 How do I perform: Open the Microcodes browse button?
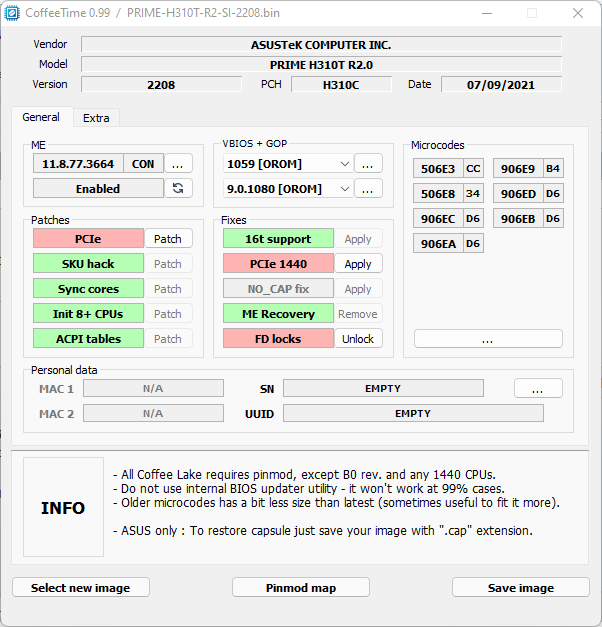[488, 339]
